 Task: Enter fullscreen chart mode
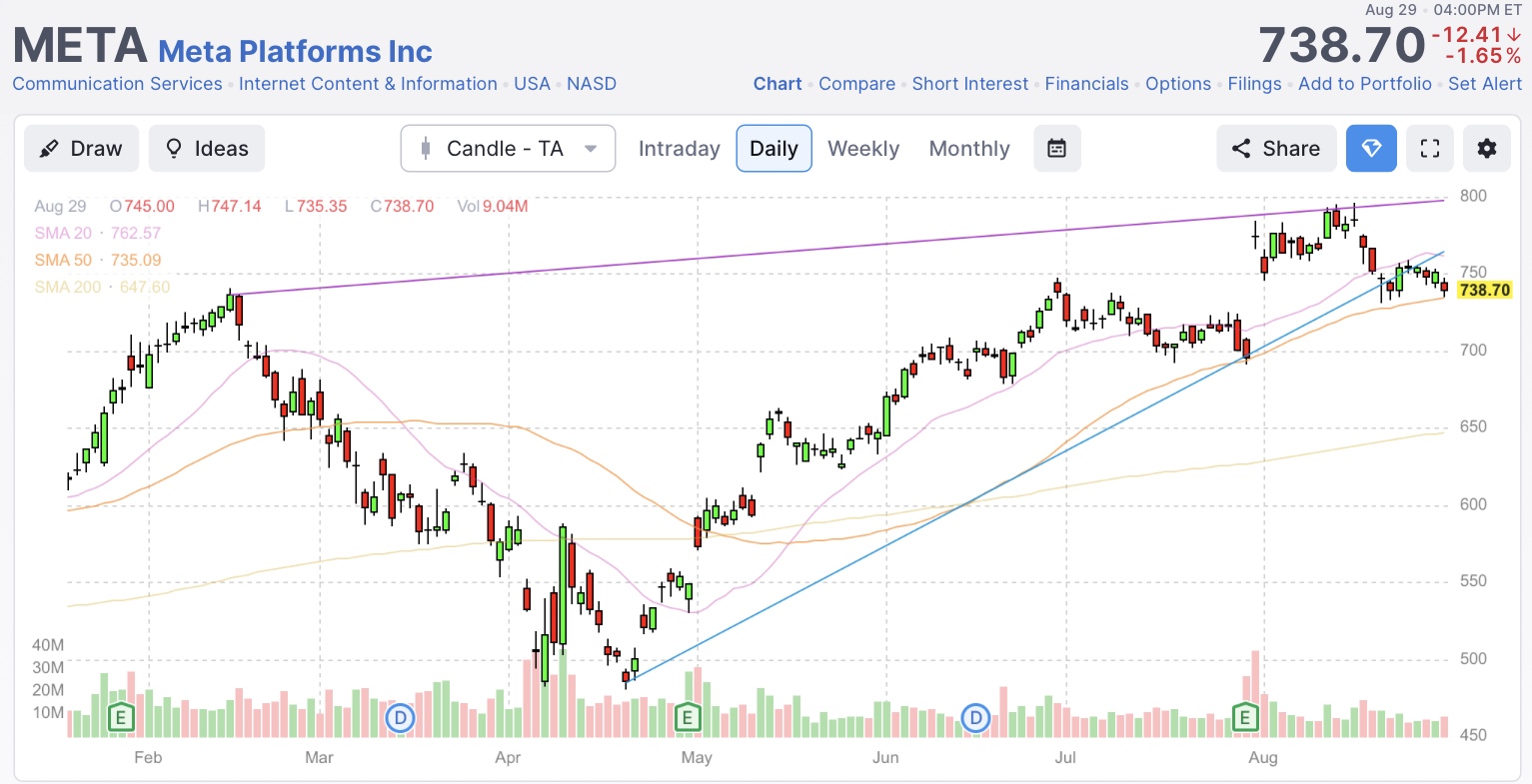click(1430, 149)
